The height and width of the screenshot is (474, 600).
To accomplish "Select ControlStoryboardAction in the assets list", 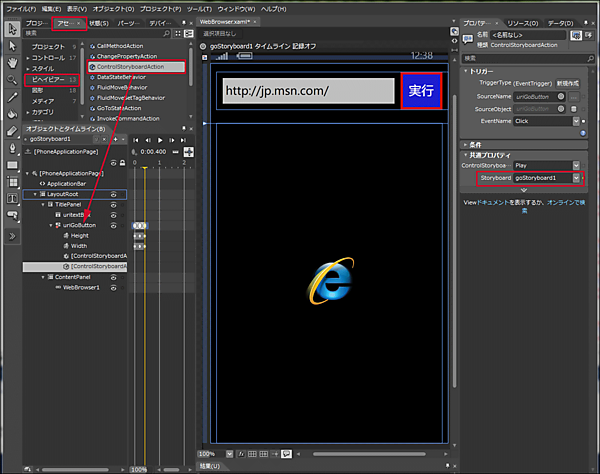I will 130,66.
